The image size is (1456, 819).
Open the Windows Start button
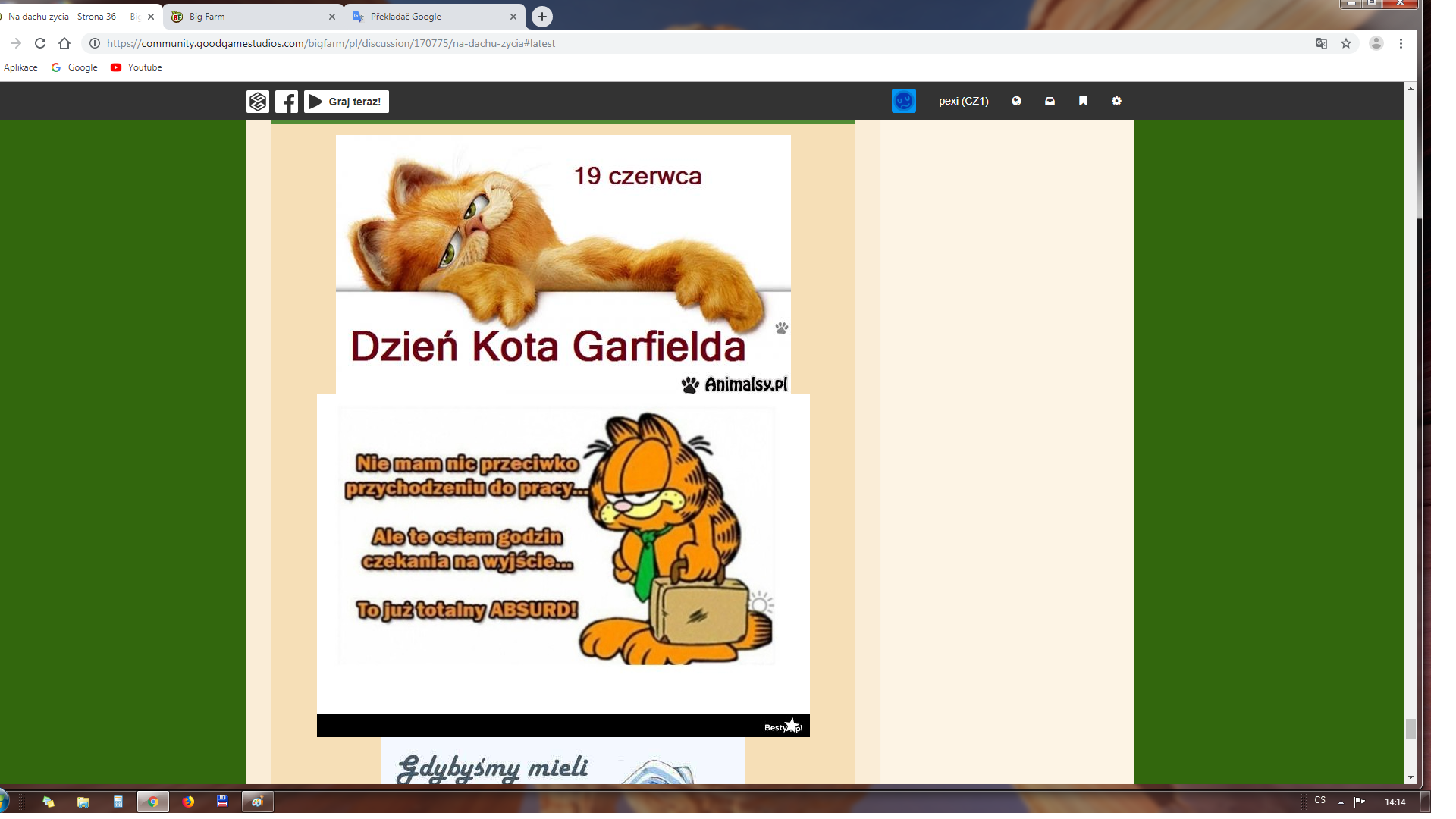coord(3,802)
